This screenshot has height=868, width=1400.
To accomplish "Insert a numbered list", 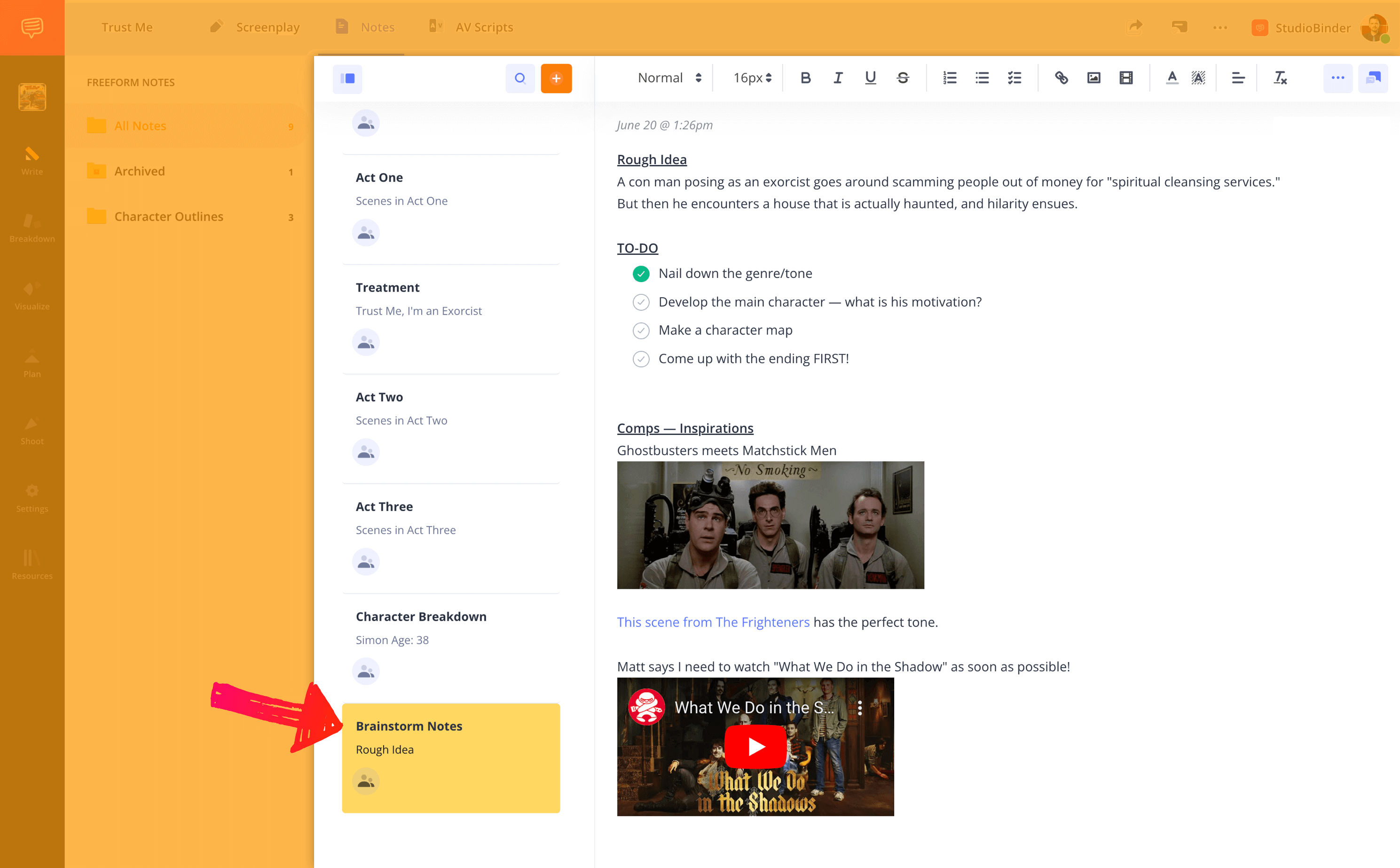I will (x=950, y=78).
